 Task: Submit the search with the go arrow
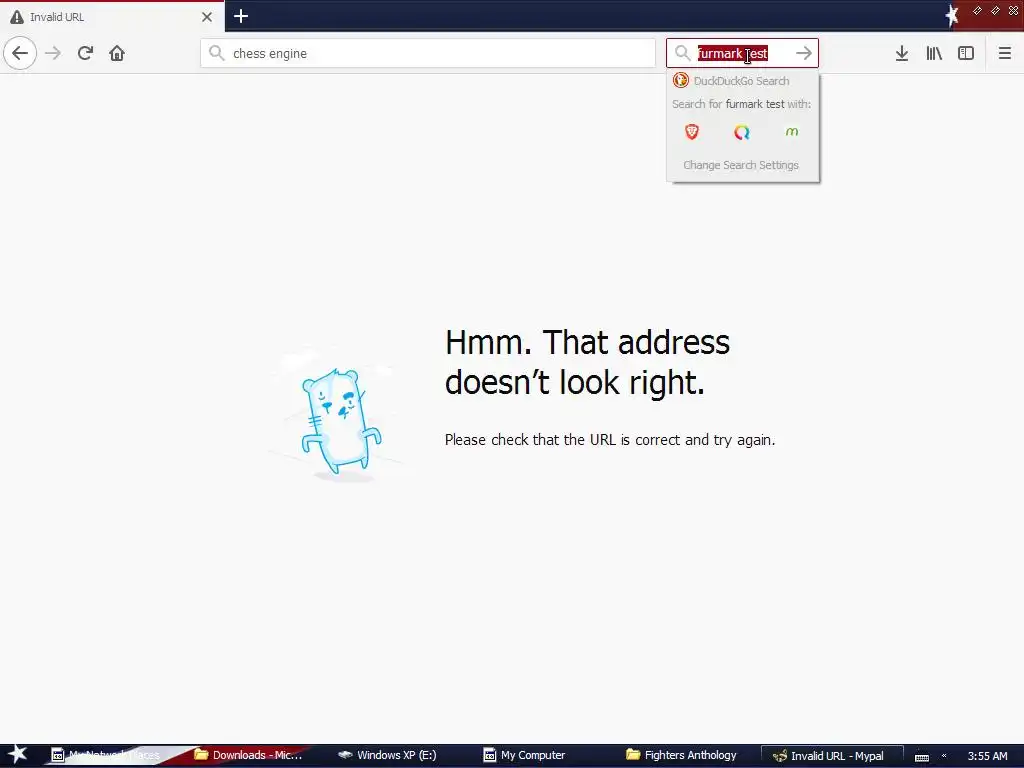804,53
